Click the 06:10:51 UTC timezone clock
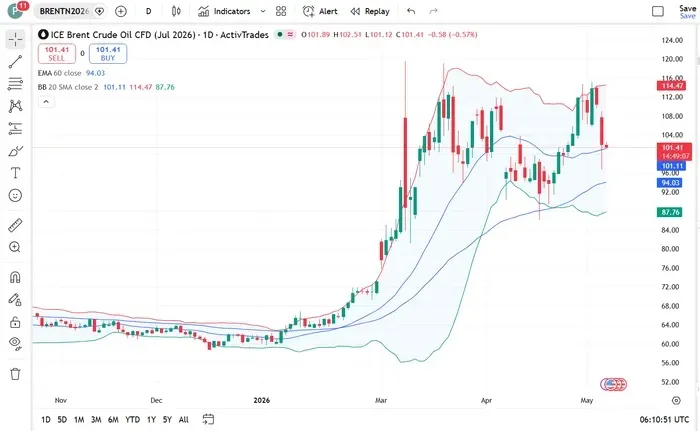The width and height of the screenshot is (700, 431). pyautogui.click(x=664, y=419)
